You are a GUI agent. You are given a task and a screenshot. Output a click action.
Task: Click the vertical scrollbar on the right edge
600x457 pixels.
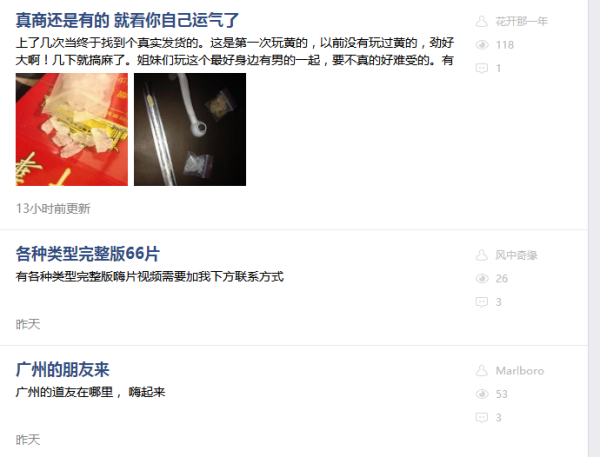594,228
